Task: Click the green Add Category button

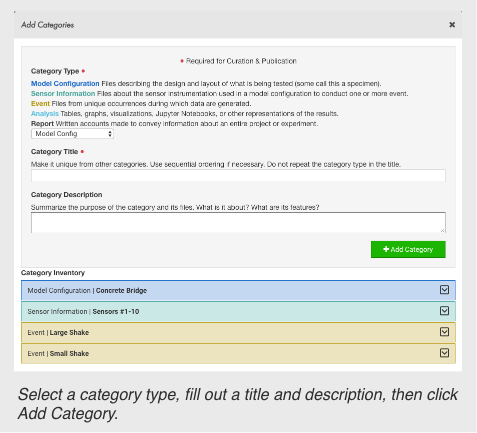Action: coord(408,249)
